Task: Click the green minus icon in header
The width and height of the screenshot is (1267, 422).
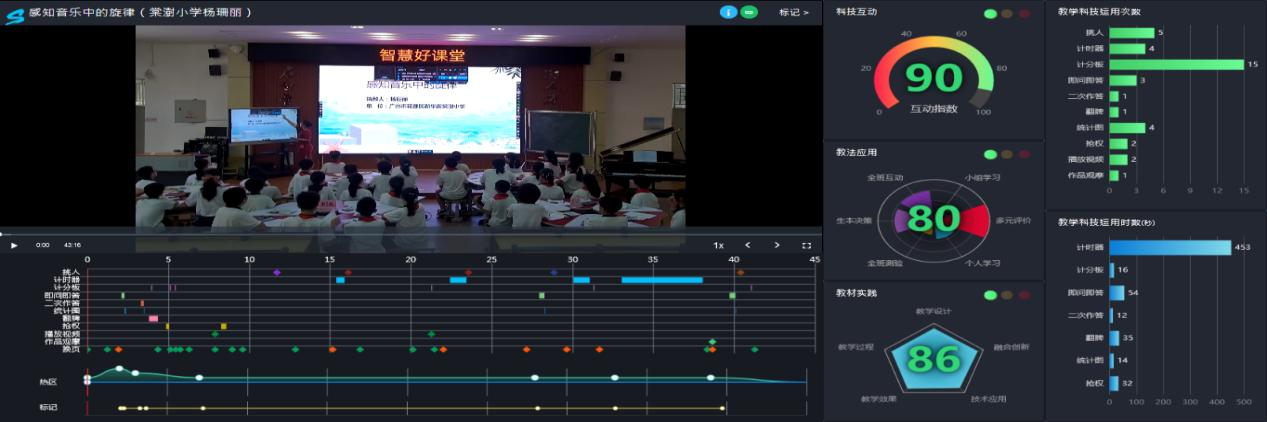Action: (748, 12)
